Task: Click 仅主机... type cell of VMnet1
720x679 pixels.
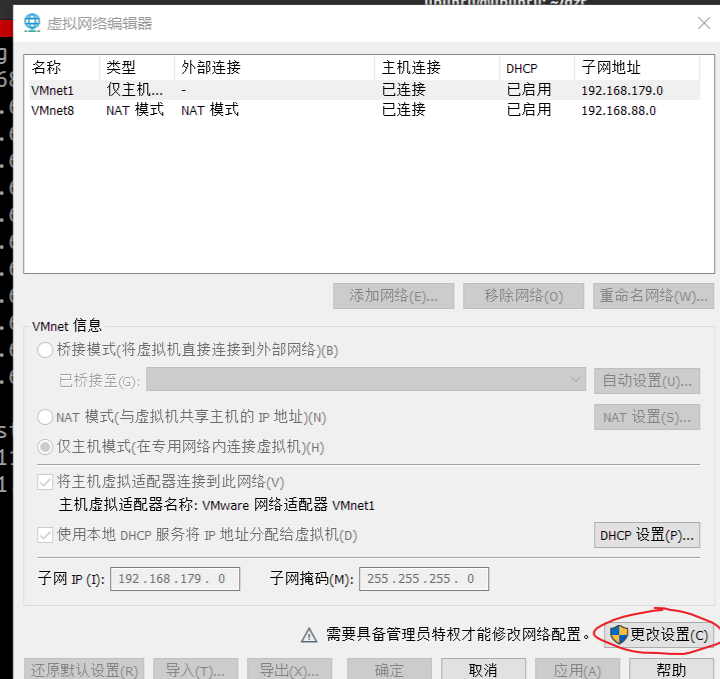Action: pyautogui.click(x=135, y=90)
